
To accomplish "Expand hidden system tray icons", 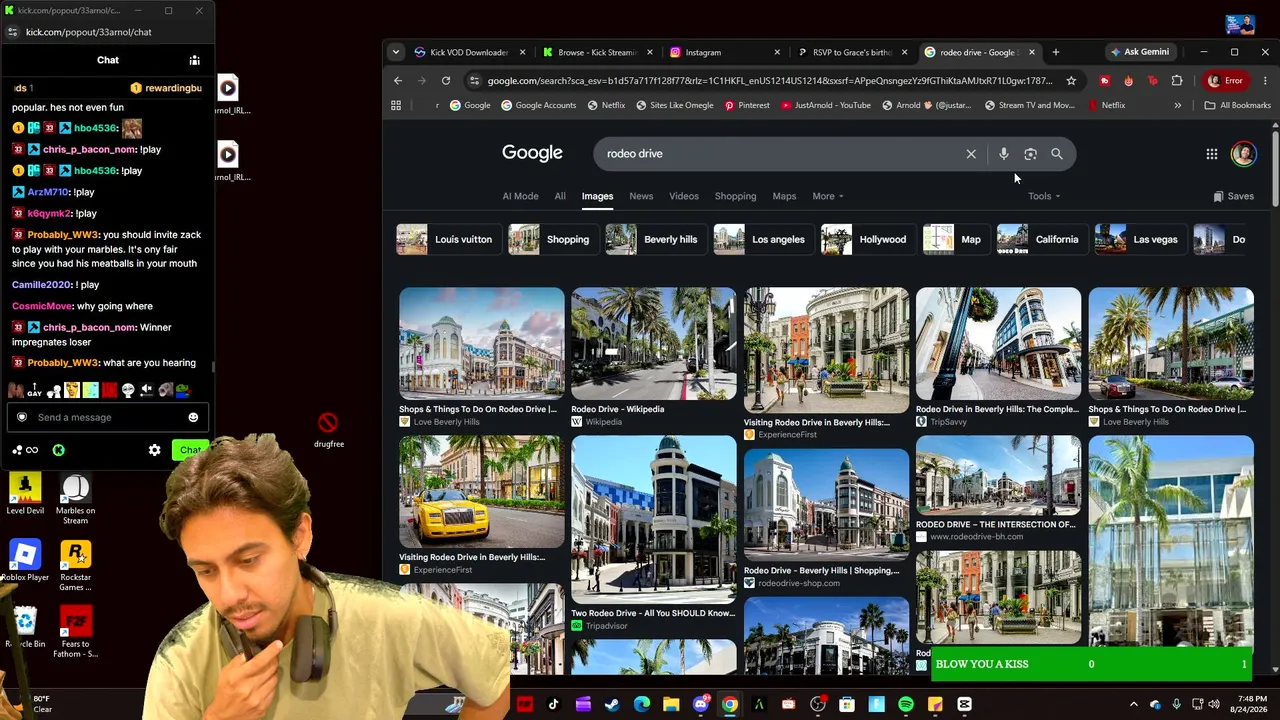I will click(x=1134, y=705).
